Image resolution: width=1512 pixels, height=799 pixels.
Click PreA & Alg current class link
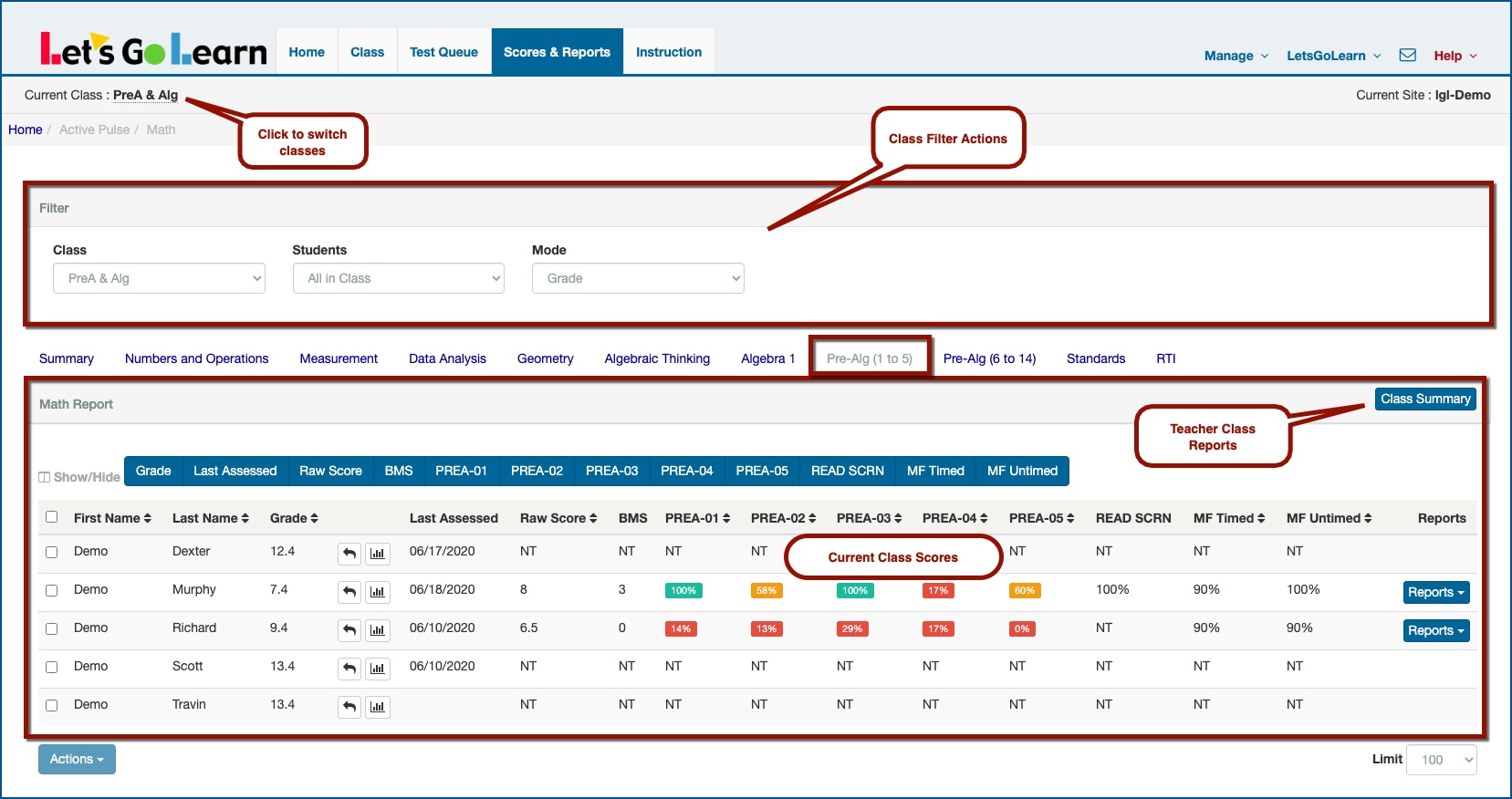[145, 95]
